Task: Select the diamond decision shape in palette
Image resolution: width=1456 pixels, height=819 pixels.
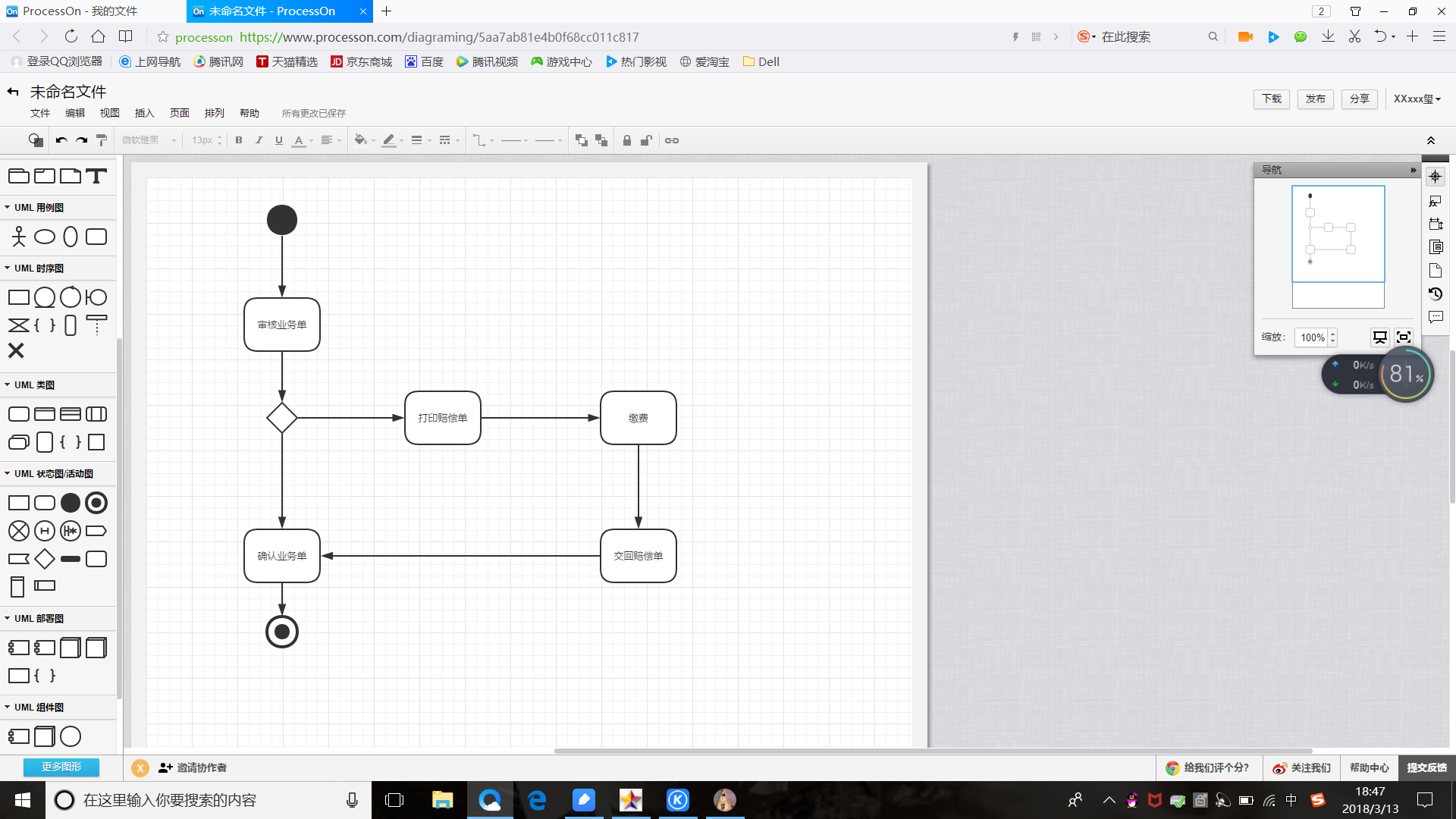Action: tap(45, 560)
